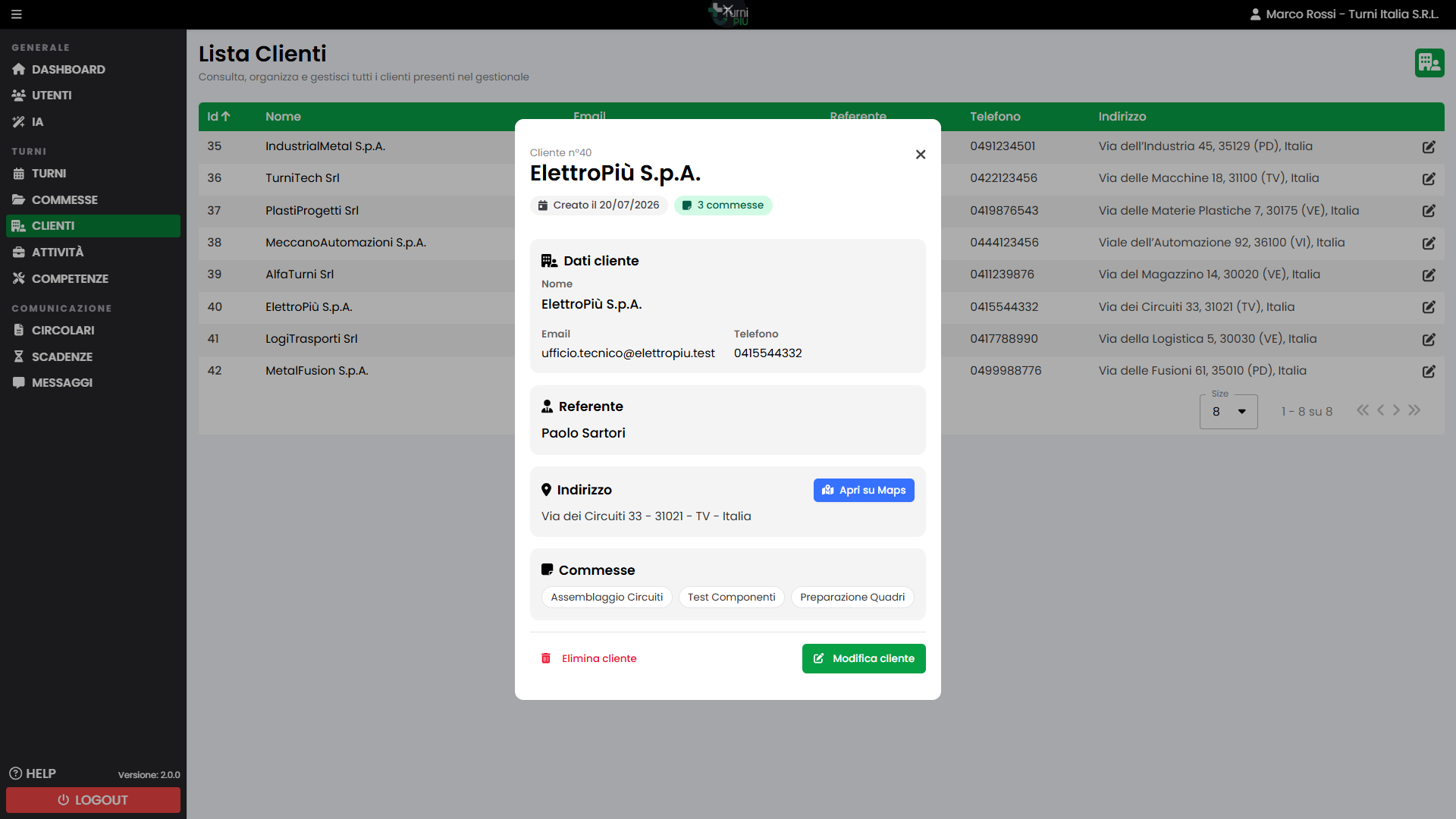Click the 3 commesse badge
1456x819 pixels.
point(723,206)
